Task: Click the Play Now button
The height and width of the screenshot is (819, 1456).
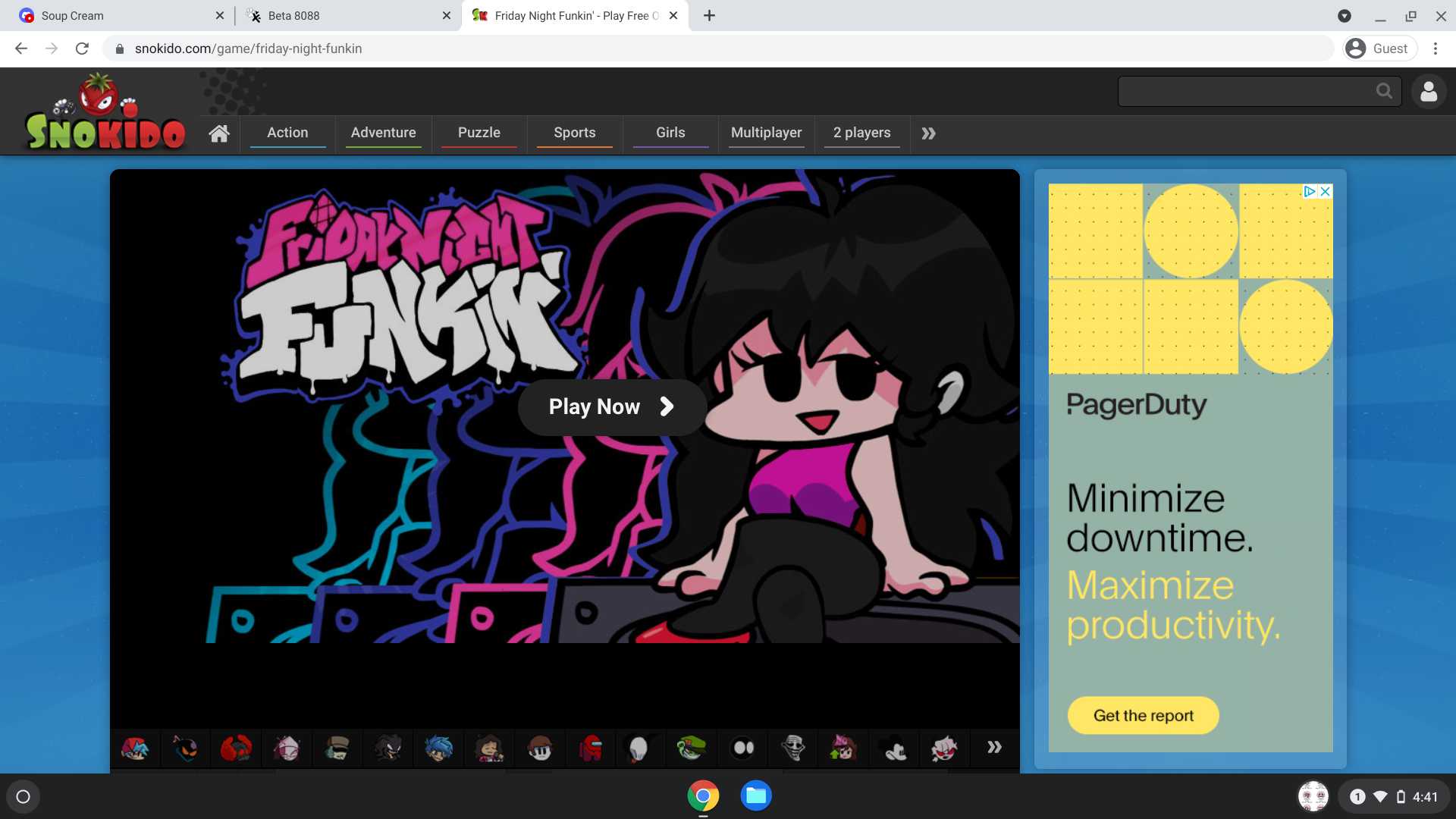Action: click(612, 407)
